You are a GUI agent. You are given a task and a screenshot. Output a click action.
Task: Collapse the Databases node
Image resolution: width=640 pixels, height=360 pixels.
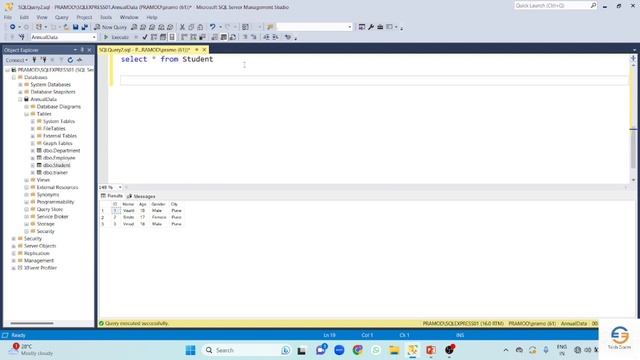click(14, 77)
